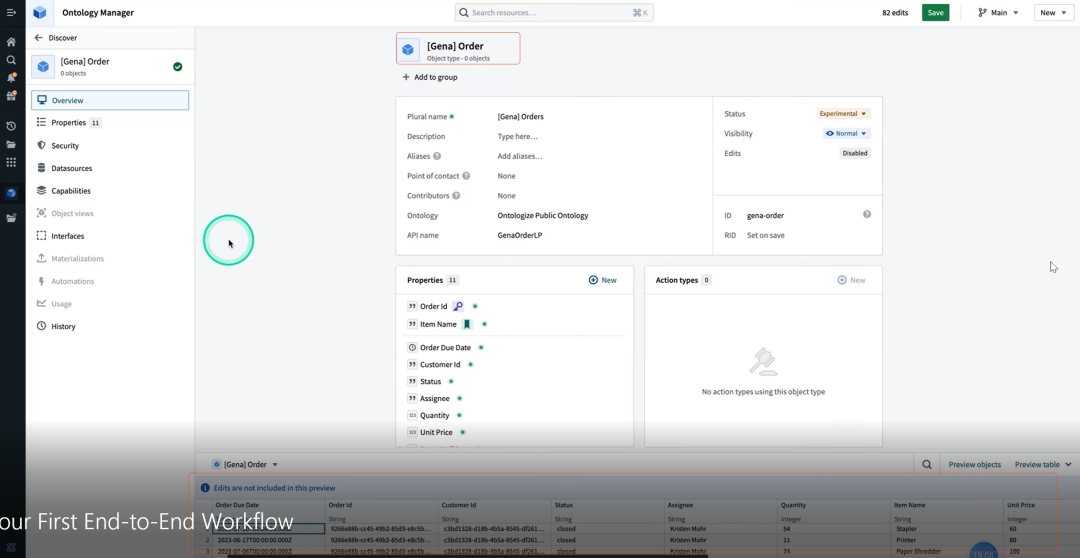Viewport: 1080px width, 558px height.
Task: Click the preview search magnifier icon
Action: pos(927,464)
